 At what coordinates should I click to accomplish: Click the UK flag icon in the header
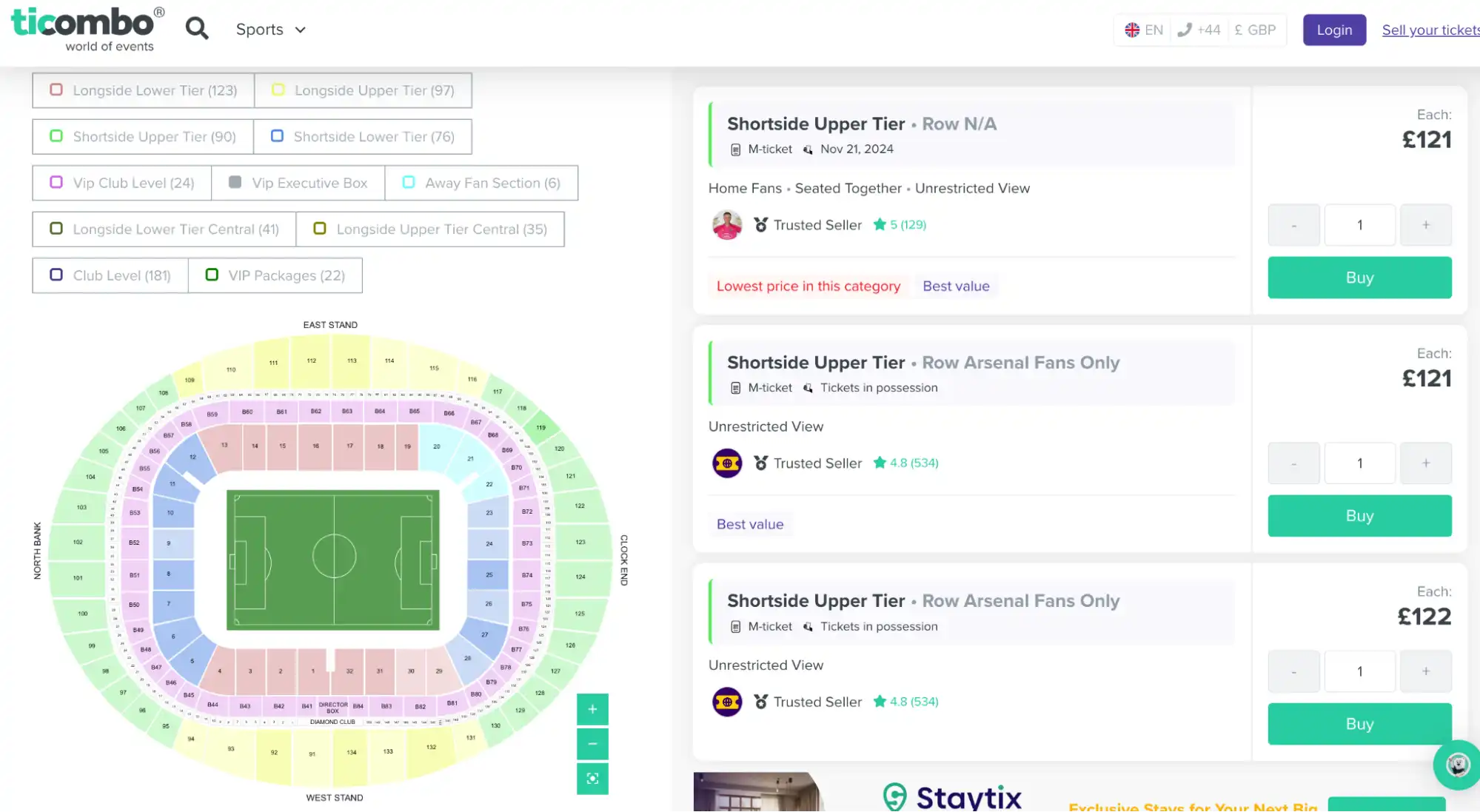1131,30
